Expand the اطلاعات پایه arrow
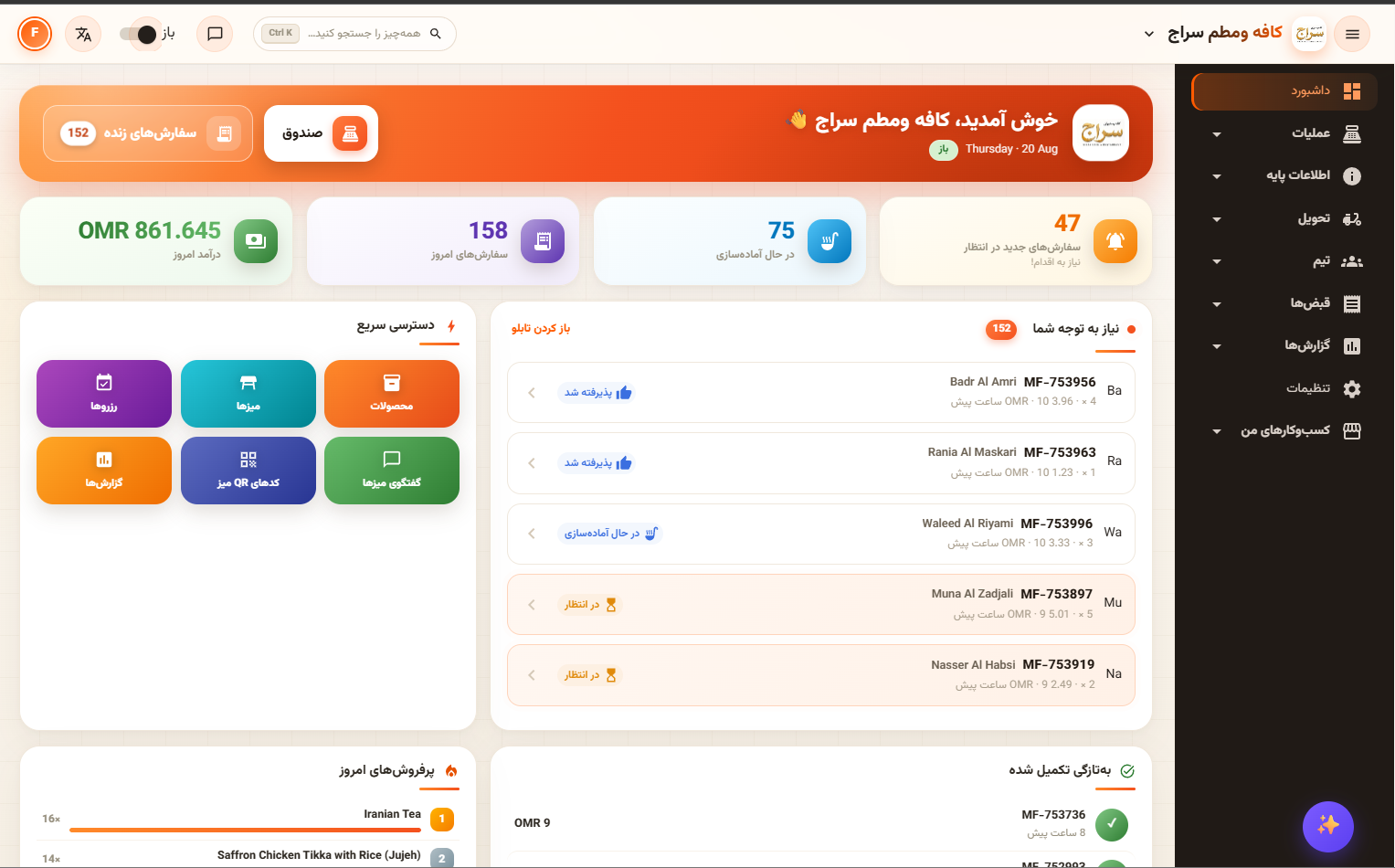Image resolution: width=1395 pixels, height=868 pixels. coord(1216,176)
